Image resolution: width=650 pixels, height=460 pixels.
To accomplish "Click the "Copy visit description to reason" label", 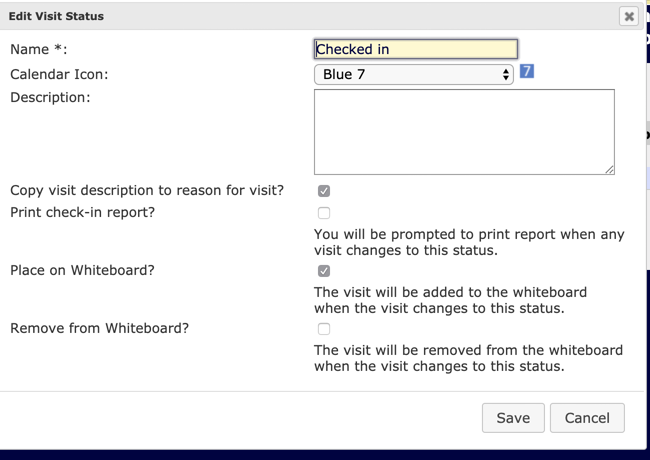I will point(146,190).
